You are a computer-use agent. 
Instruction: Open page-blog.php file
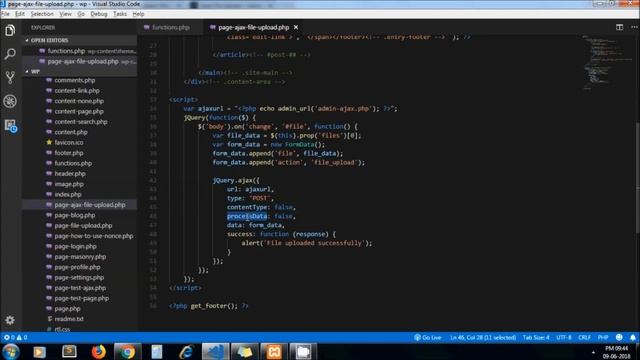pyautogui.click(x=75, y=215)
